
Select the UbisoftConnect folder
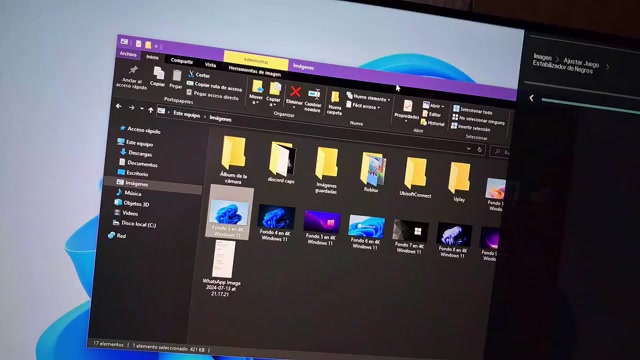click(415, 177)
